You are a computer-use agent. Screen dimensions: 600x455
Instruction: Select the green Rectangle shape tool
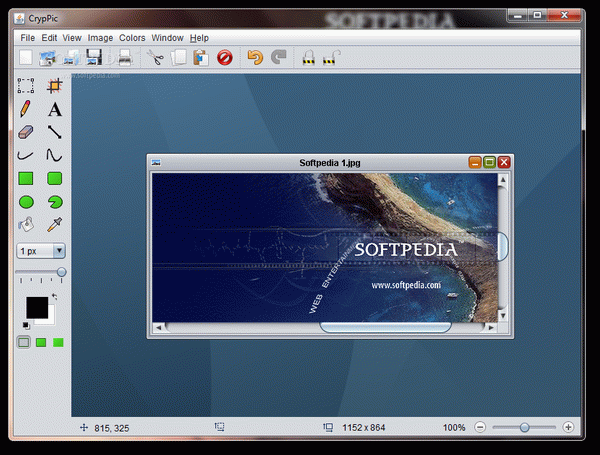(x=26, y=179)
